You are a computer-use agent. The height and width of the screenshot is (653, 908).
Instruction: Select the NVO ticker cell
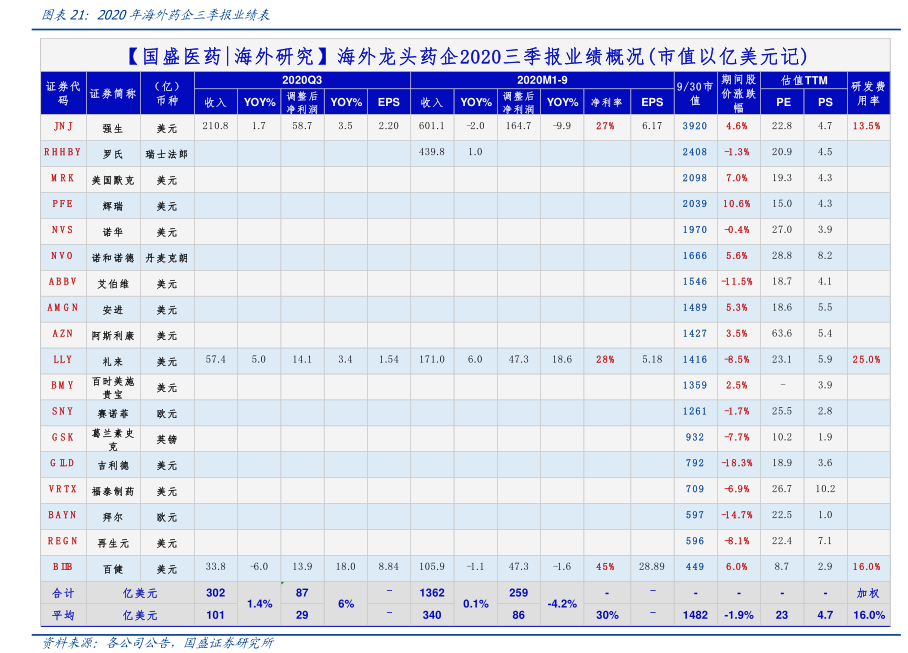[x=63, y=256]
